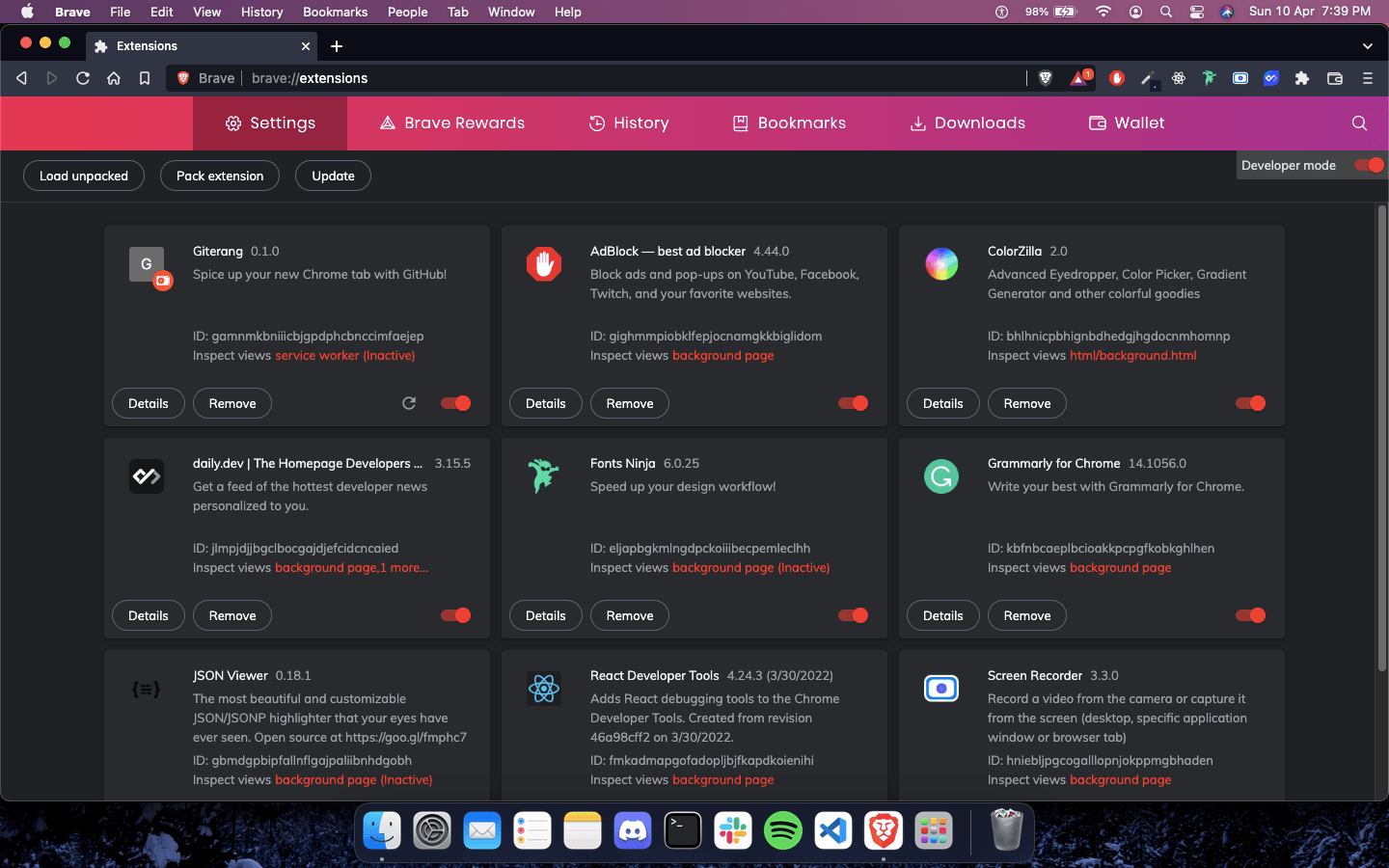Select the Extensions browser tab
The width and height of the screenshot is (1389, 868).
[203, 46]
